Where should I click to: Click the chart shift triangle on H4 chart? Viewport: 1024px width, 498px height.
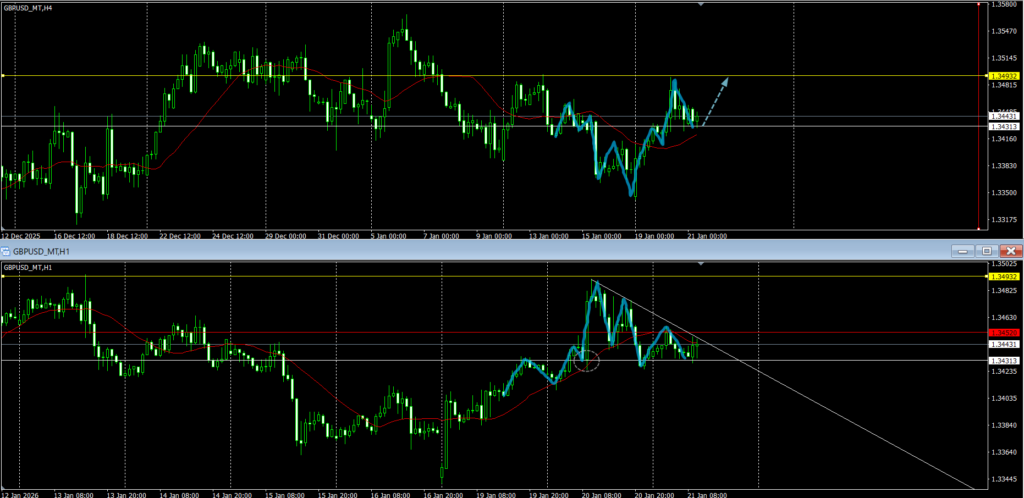pyautogui.click(x=700, y=5)
